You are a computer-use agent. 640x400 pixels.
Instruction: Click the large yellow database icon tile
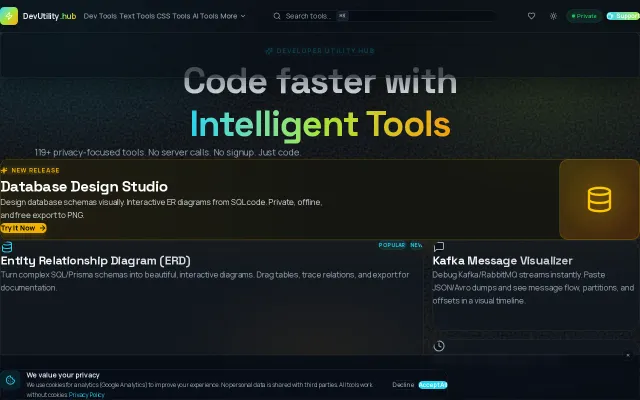pos(599,199)
